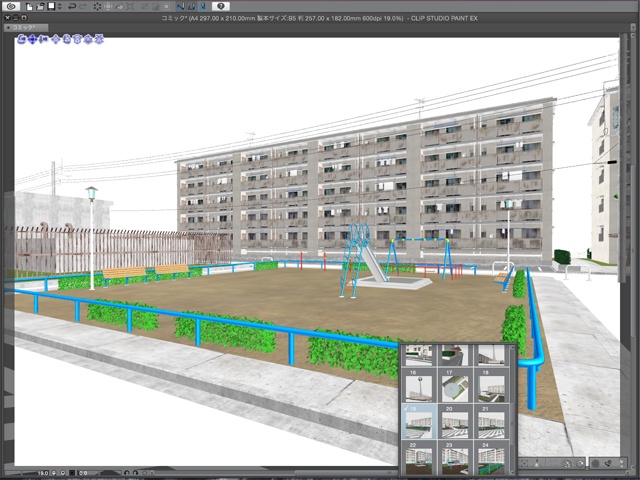Expand the object launcher small arrows
This screenshot has width=640, height=480.
[621, 463]
